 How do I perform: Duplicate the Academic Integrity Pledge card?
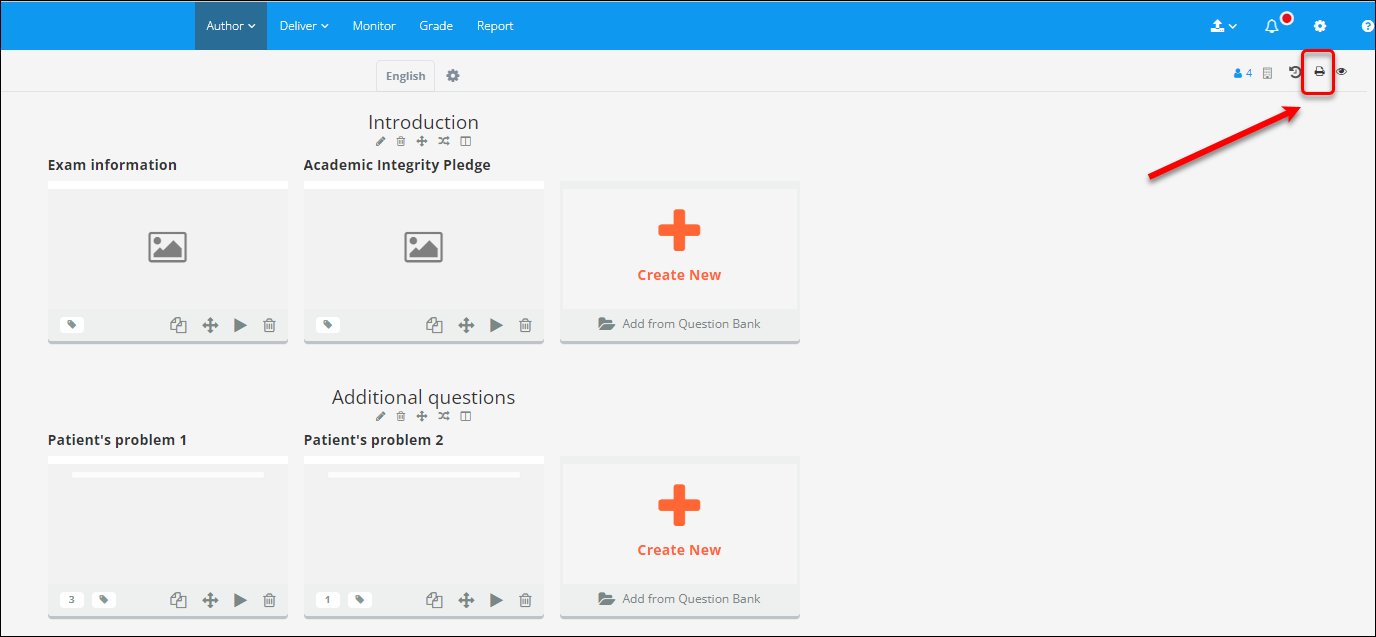[x=435, y=325]
